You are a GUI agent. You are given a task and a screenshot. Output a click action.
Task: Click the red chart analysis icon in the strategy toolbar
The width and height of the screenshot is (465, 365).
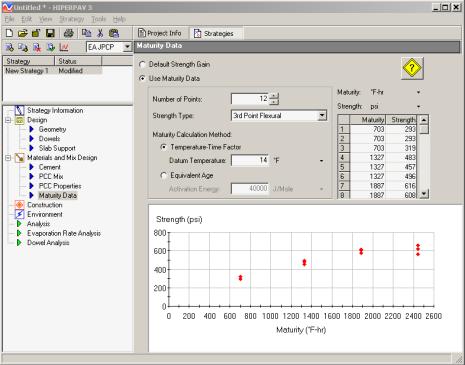[x=64, y=47]
